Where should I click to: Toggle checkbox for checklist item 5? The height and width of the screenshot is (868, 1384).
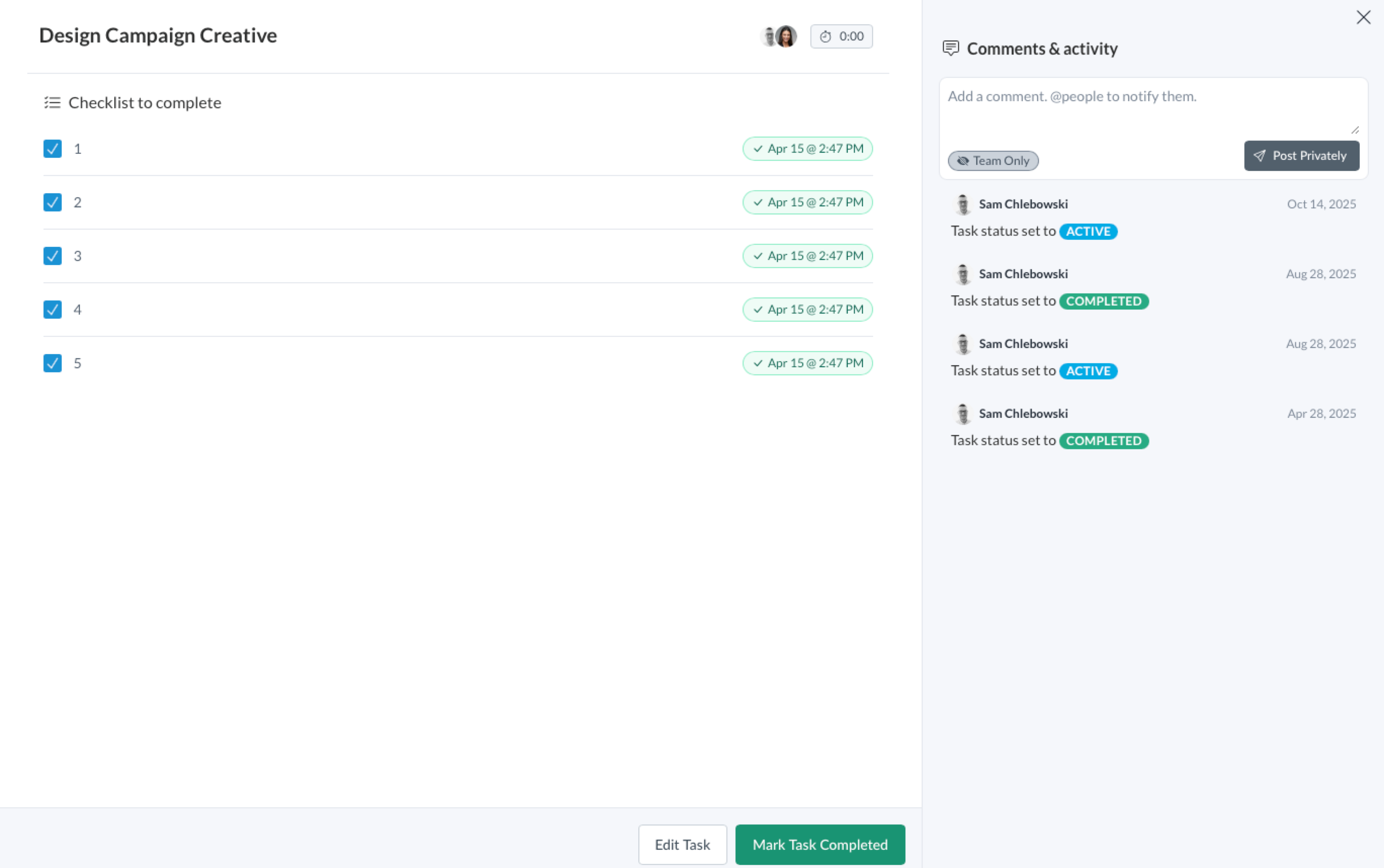53,363
